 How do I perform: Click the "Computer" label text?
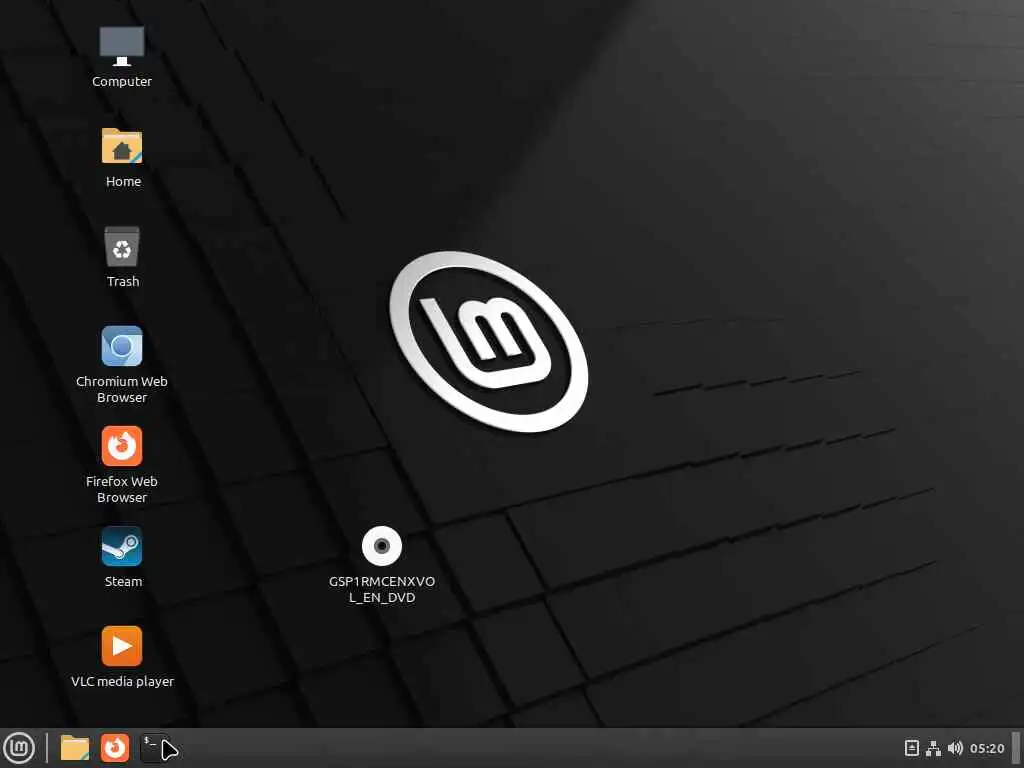pyautogui.click(x=121, y=82)
